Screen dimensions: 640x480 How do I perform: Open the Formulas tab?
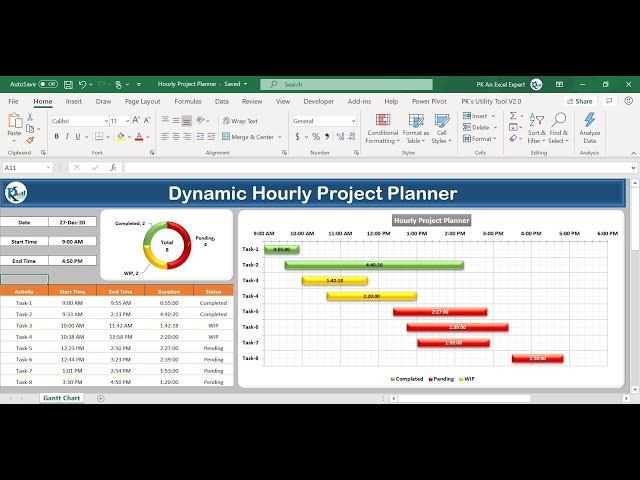188,101
